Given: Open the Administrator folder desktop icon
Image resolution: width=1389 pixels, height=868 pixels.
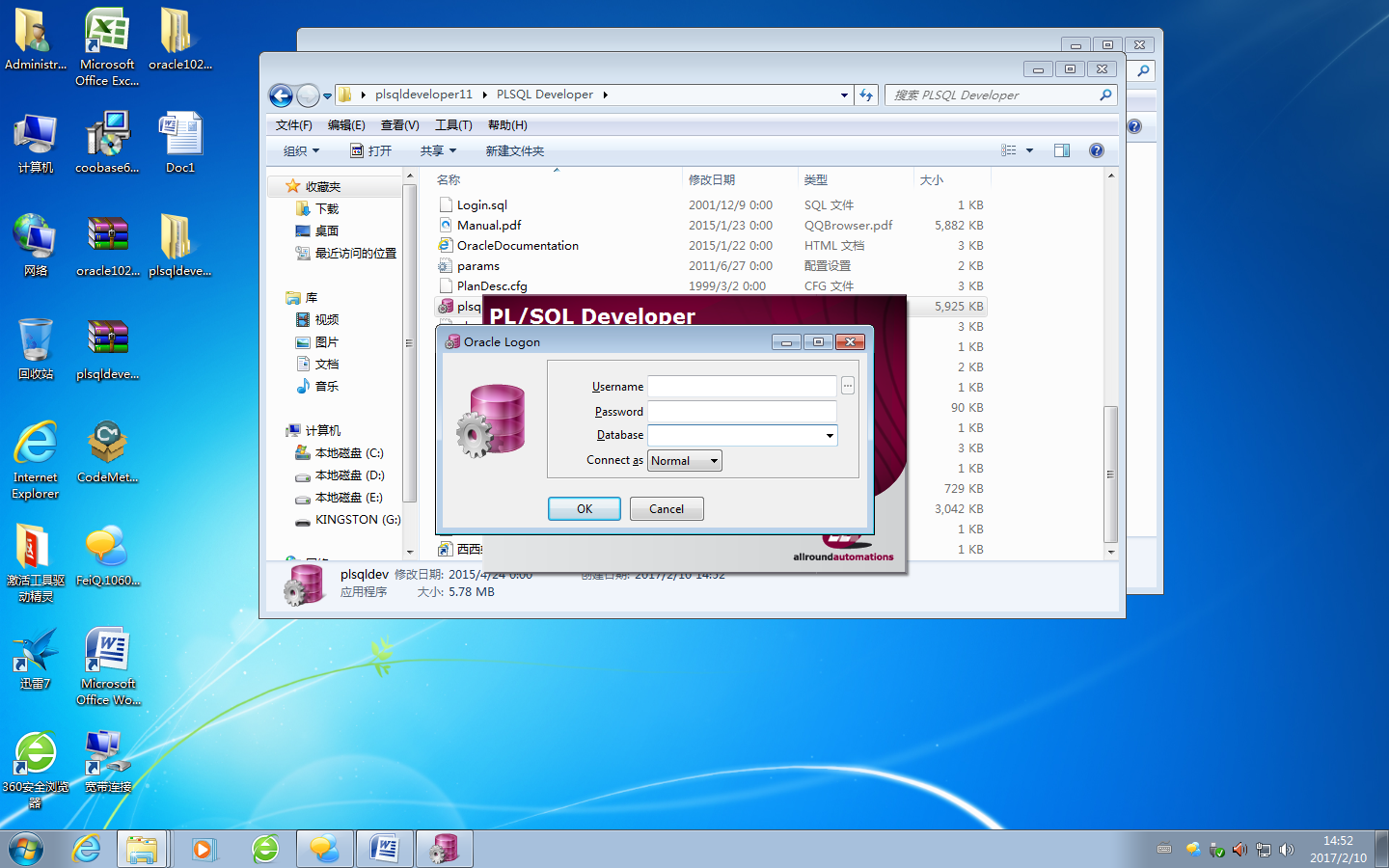Looking at the screenshot, I should pos(35,40).
